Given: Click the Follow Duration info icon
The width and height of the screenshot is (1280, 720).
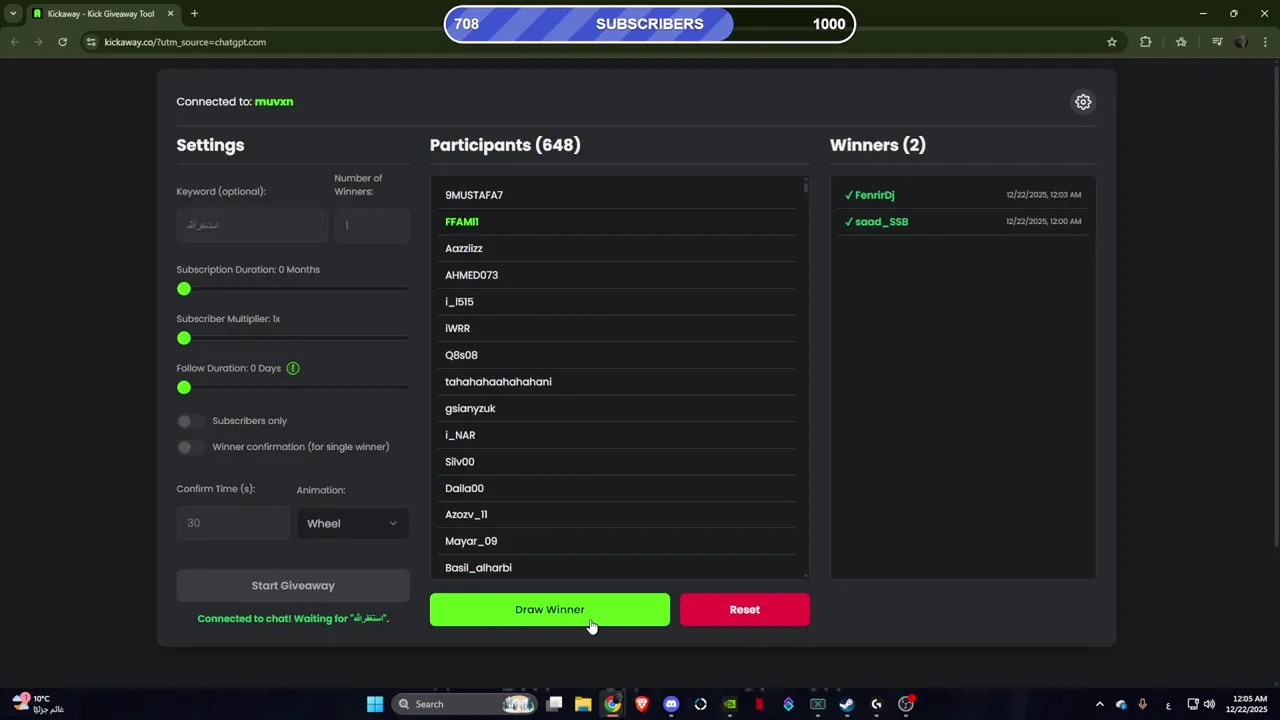Looking at the screenshot, I should coord(293,368).
